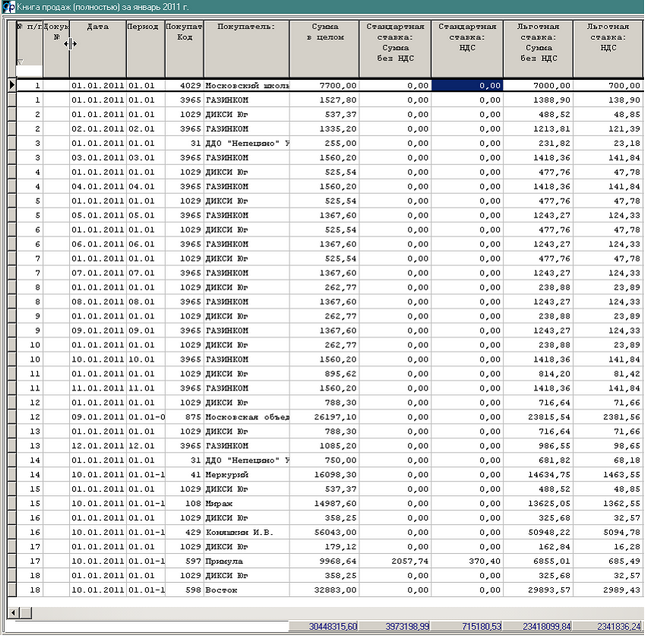Select amount cell 1527,80
This screenshot has width=645, height=636.
pos(324,100)
